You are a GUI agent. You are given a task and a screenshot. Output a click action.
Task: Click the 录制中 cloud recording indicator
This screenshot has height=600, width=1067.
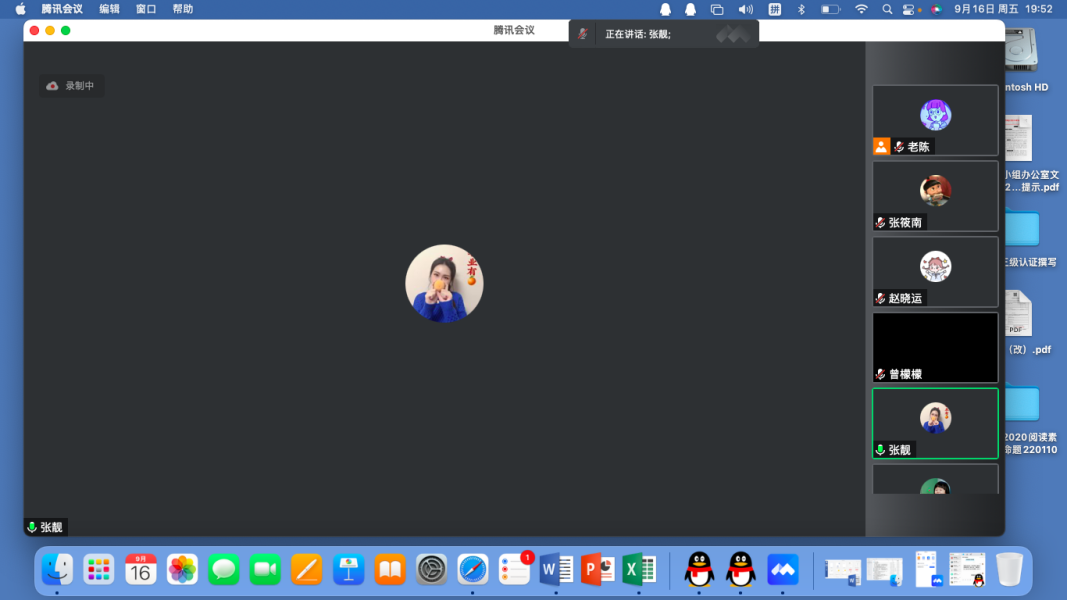click(x=71, y=86)
